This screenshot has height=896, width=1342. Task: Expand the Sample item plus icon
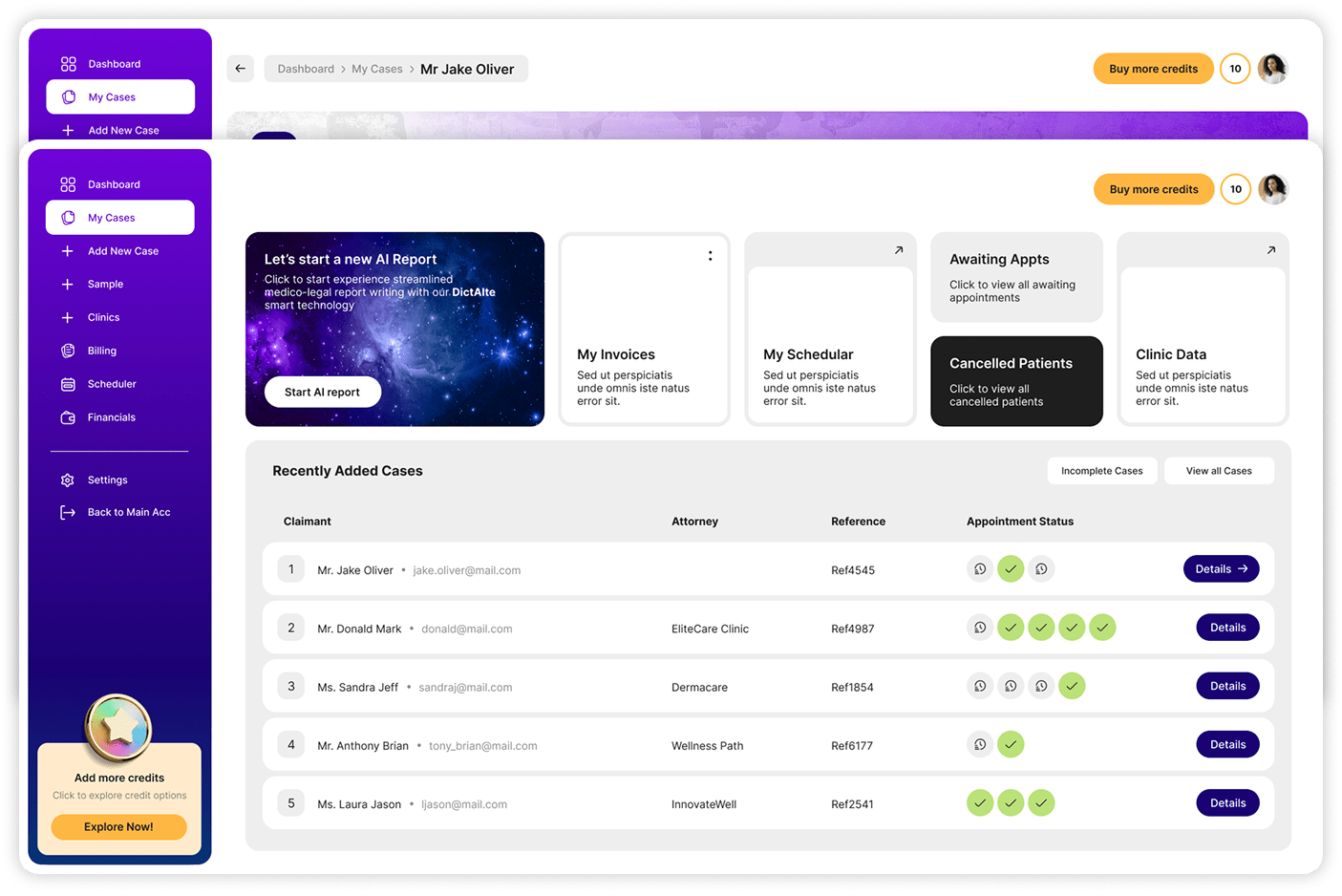click(x=68, y=285)
